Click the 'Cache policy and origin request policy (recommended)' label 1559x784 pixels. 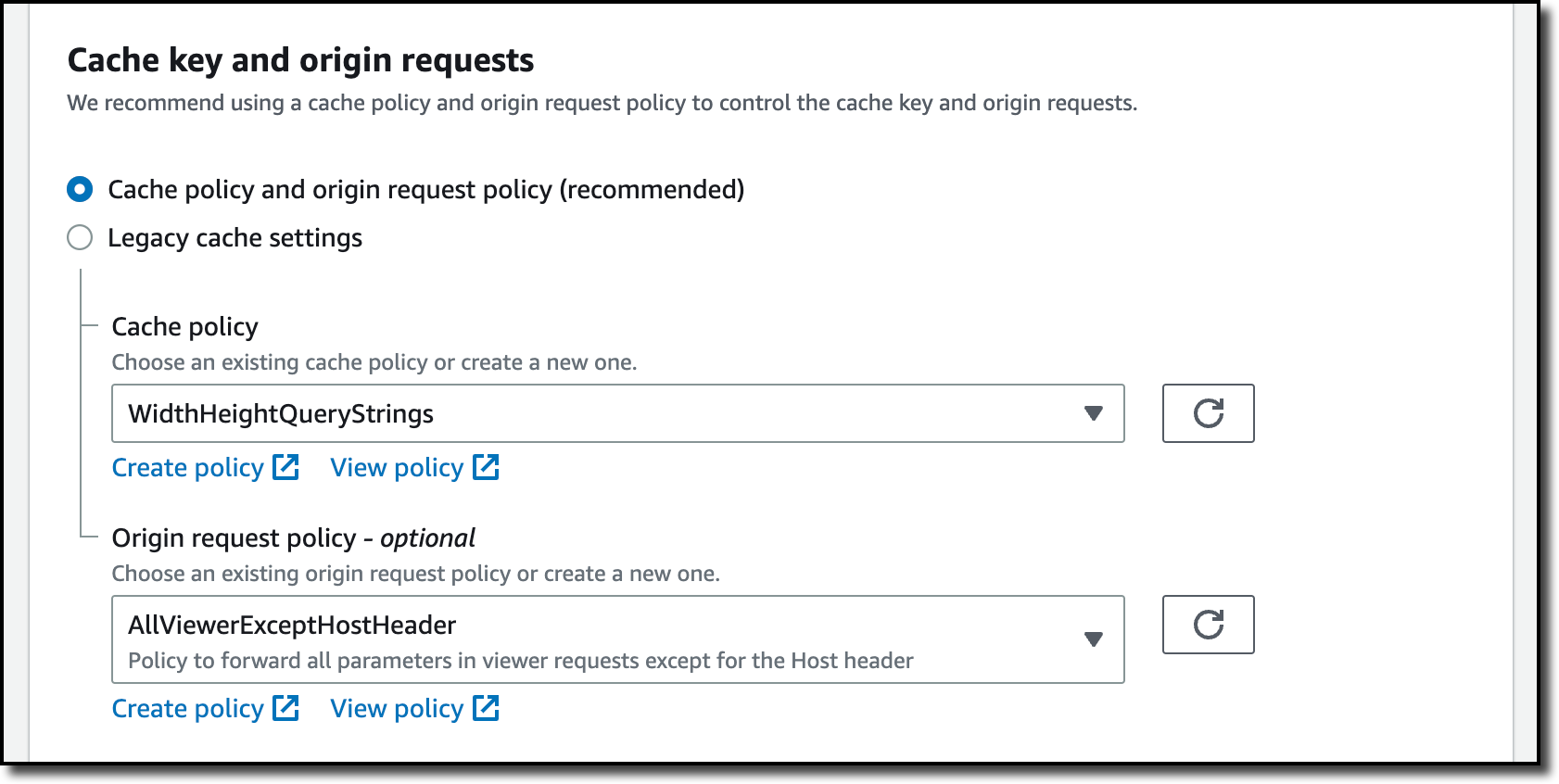pos(425,190)
